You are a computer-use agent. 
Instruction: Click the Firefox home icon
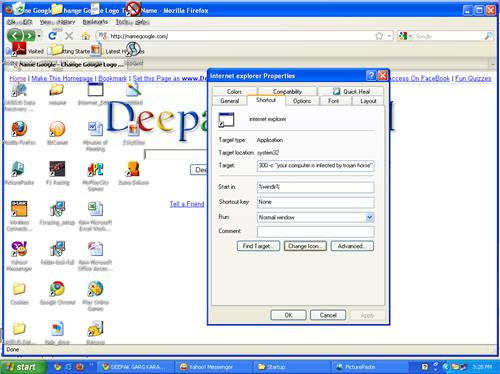86,36
